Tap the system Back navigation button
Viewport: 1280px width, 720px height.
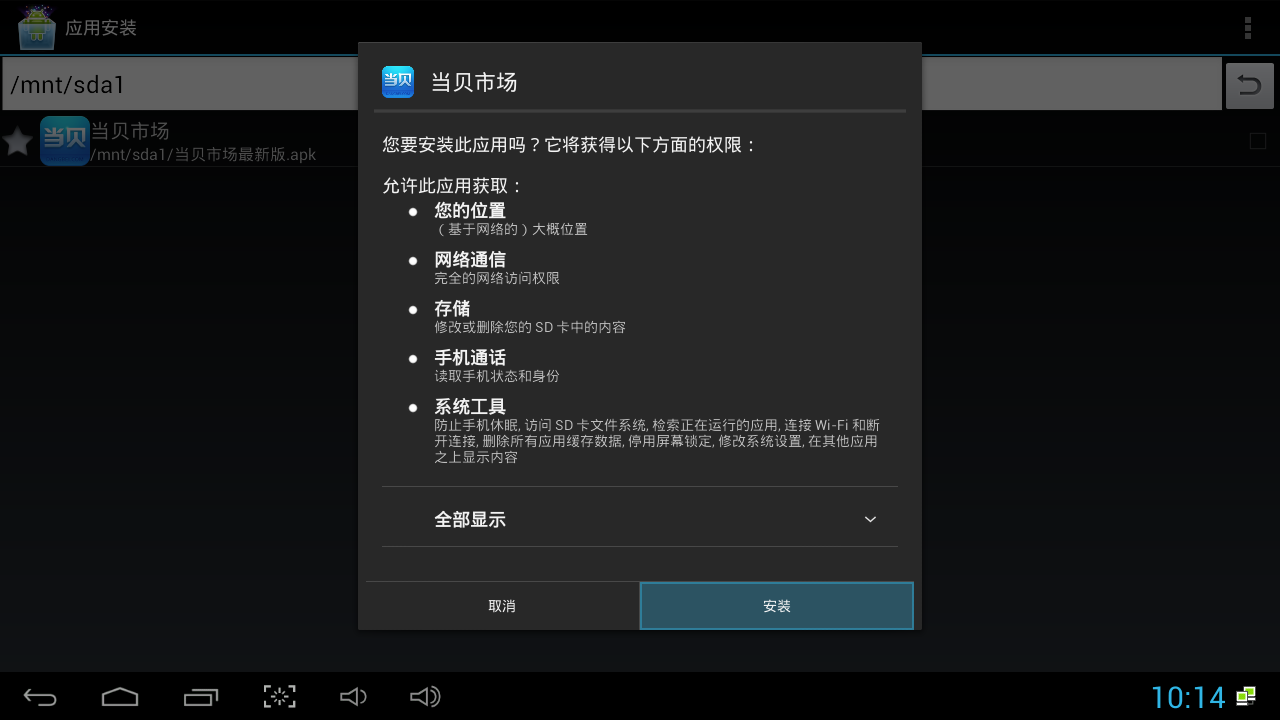click(40, 697)
